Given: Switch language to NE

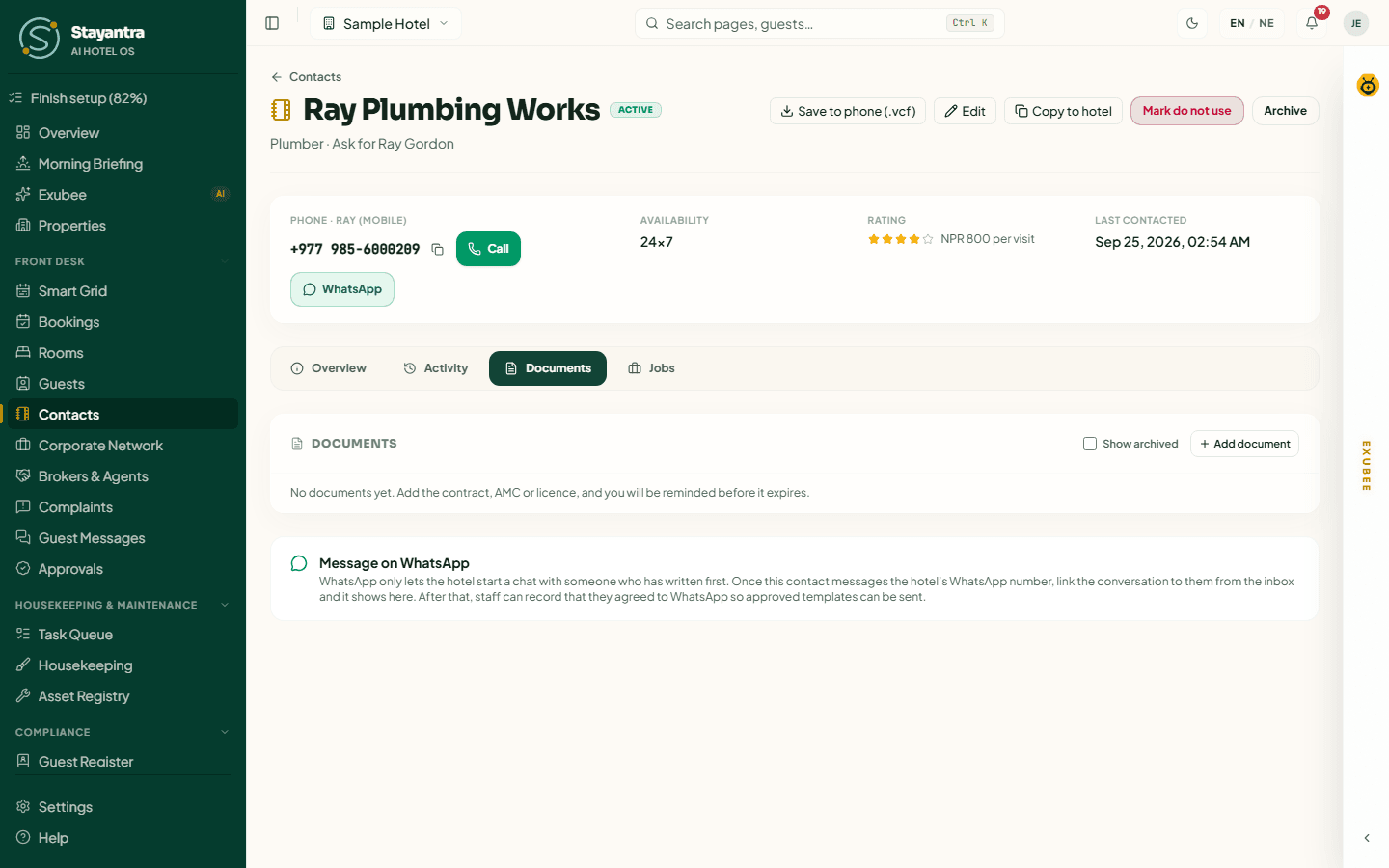Looking at the screenshot, I should pos(1266,23).
